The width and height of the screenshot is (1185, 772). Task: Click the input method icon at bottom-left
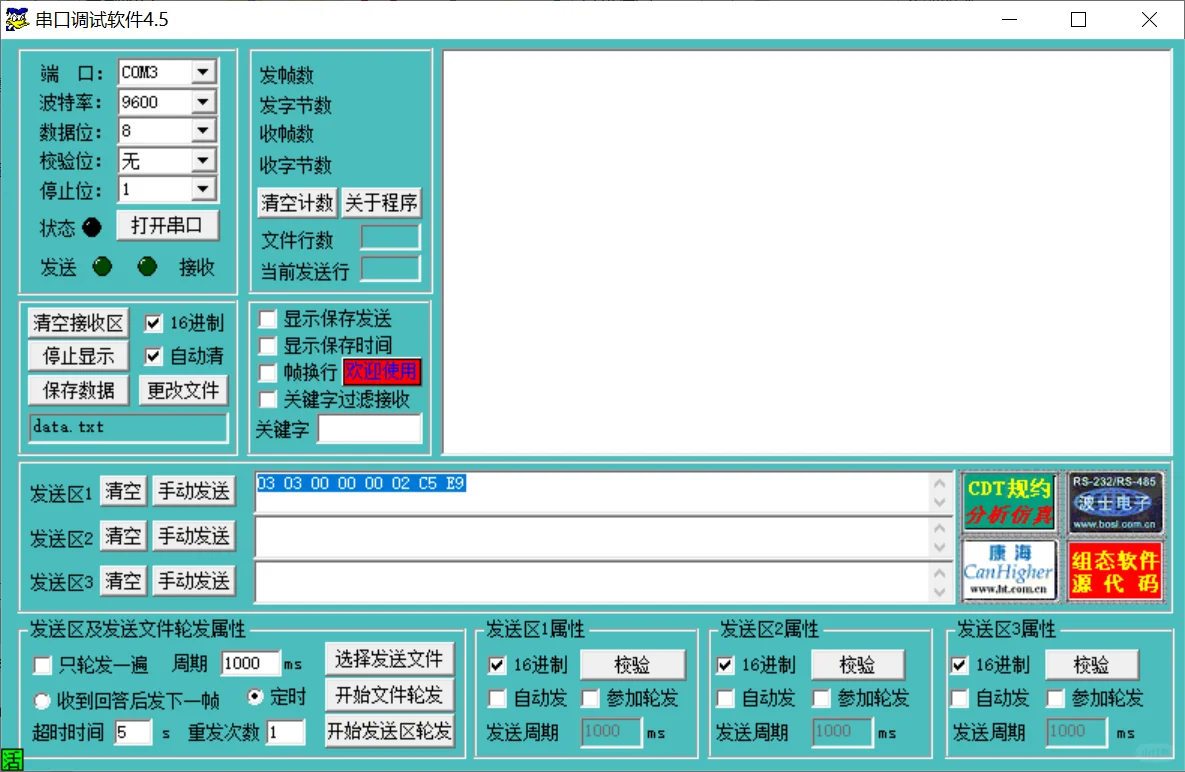12,760
